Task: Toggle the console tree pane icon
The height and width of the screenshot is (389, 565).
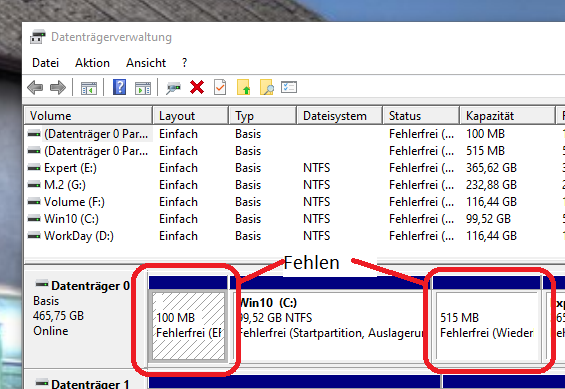Action: 89,88
